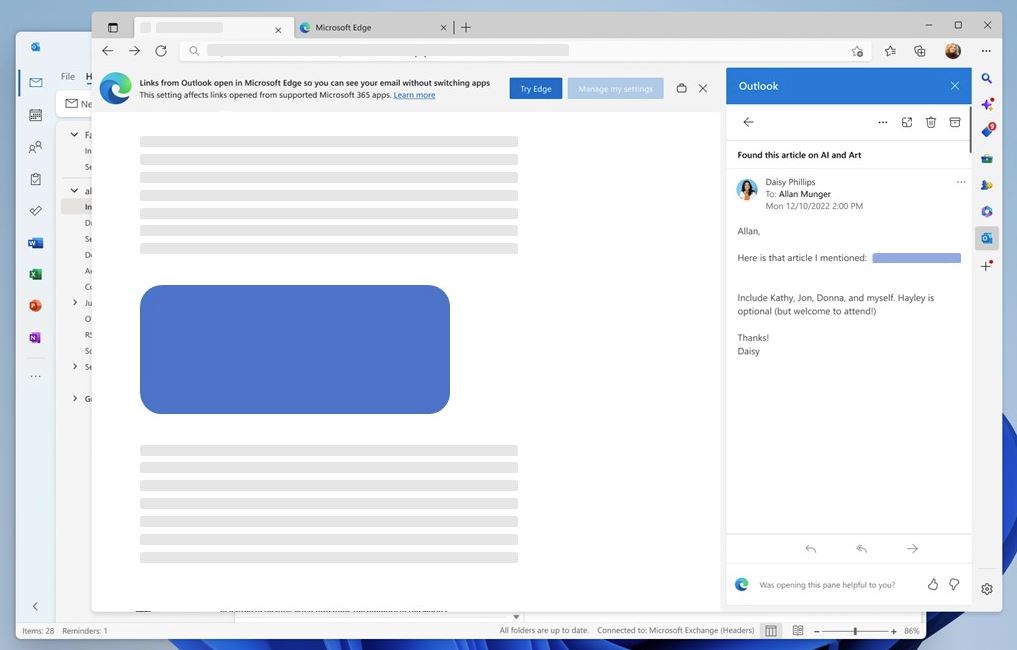The height and width of the screenshot is (650, 1017).
Task: Close the Outlook side pane
Action: click(955, 86)
